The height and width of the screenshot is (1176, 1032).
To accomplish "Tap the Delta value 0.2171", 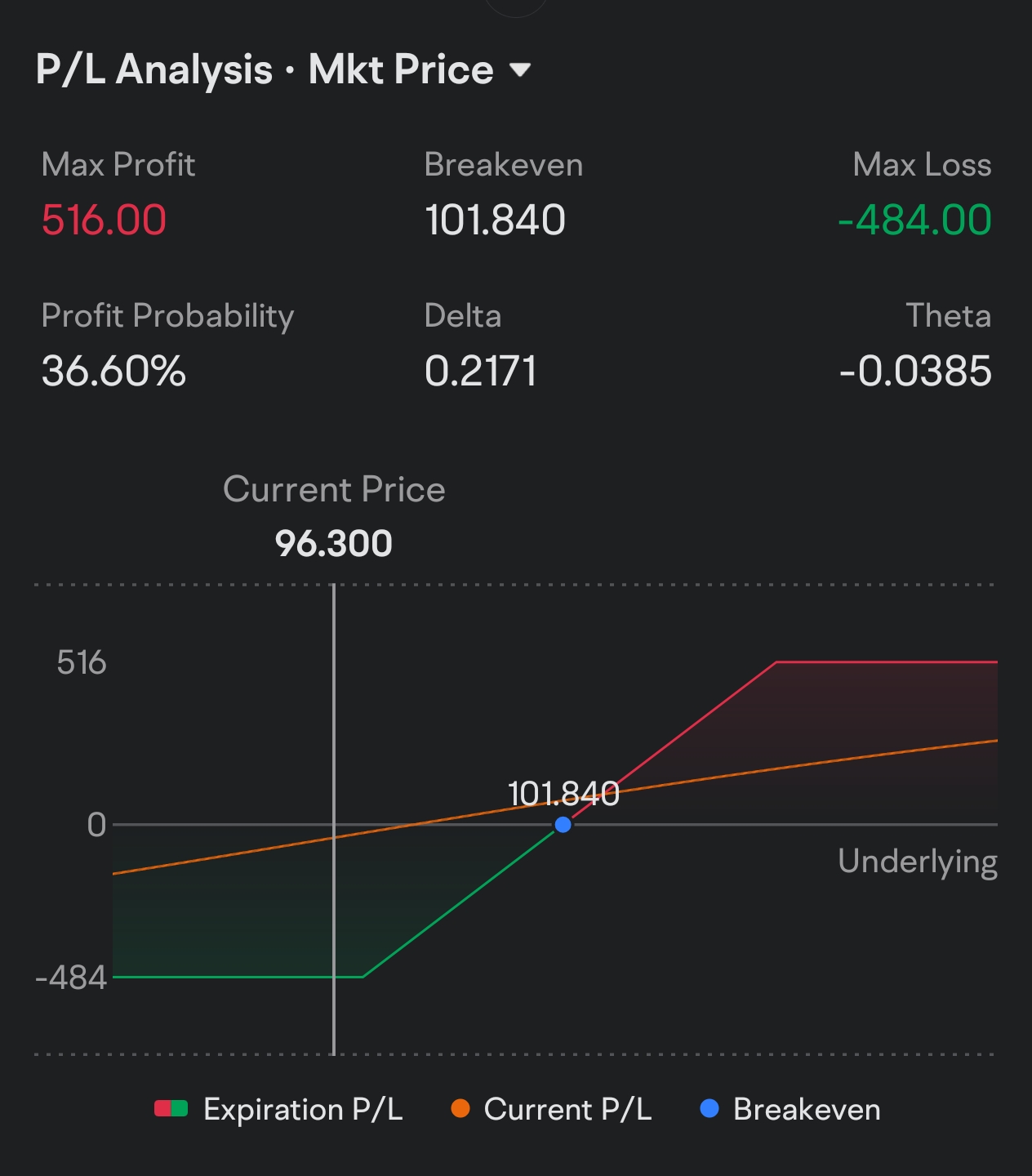I will click(481, 372).
